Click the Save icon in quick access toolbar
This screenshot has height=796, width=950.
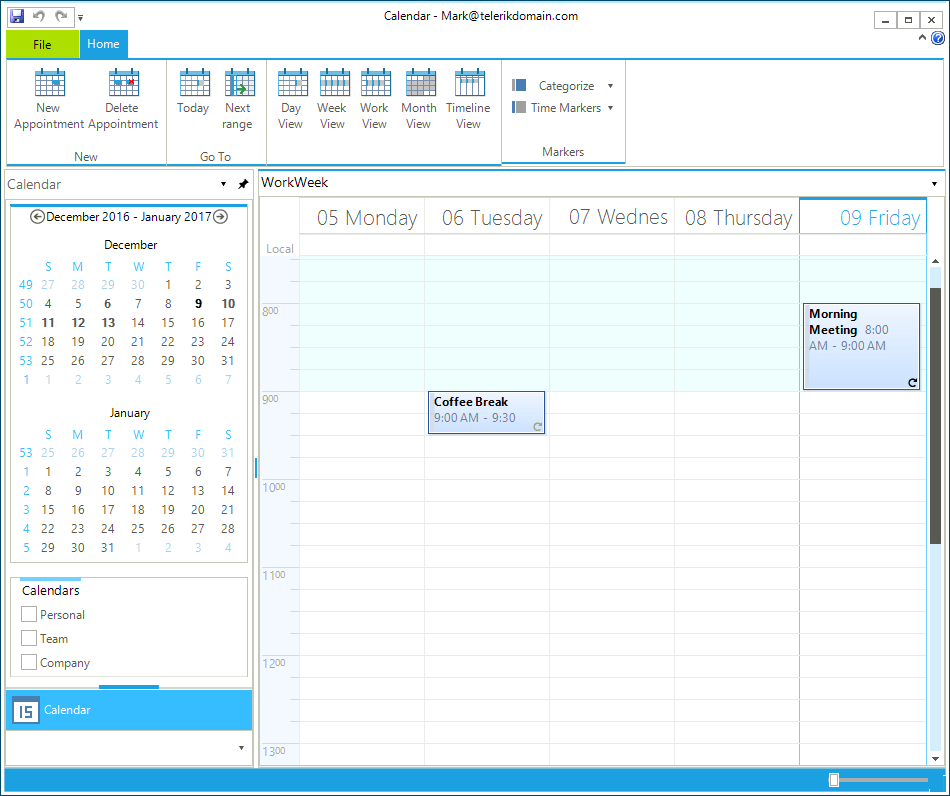tap(17, 16)
